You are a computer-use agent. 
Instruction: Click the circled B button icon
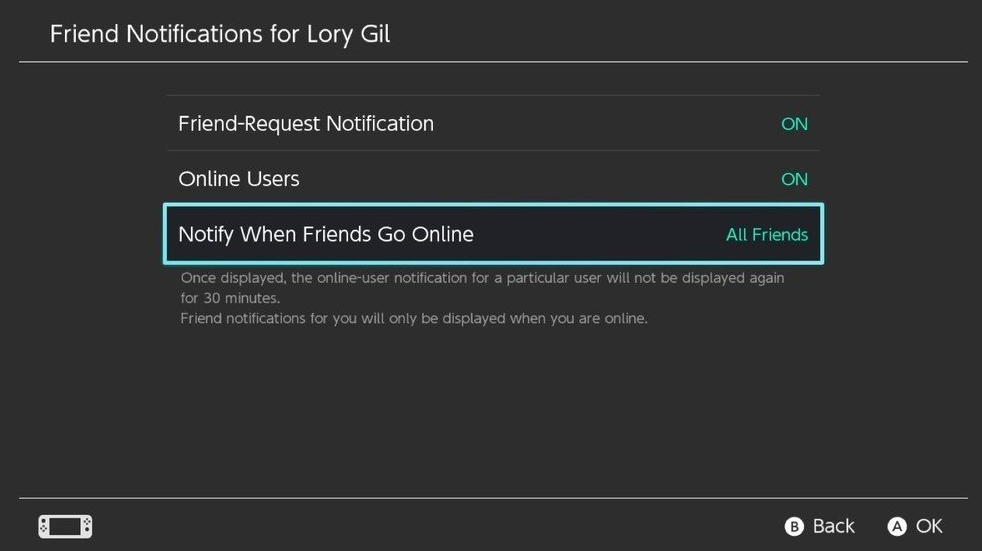tap(793, 527)
